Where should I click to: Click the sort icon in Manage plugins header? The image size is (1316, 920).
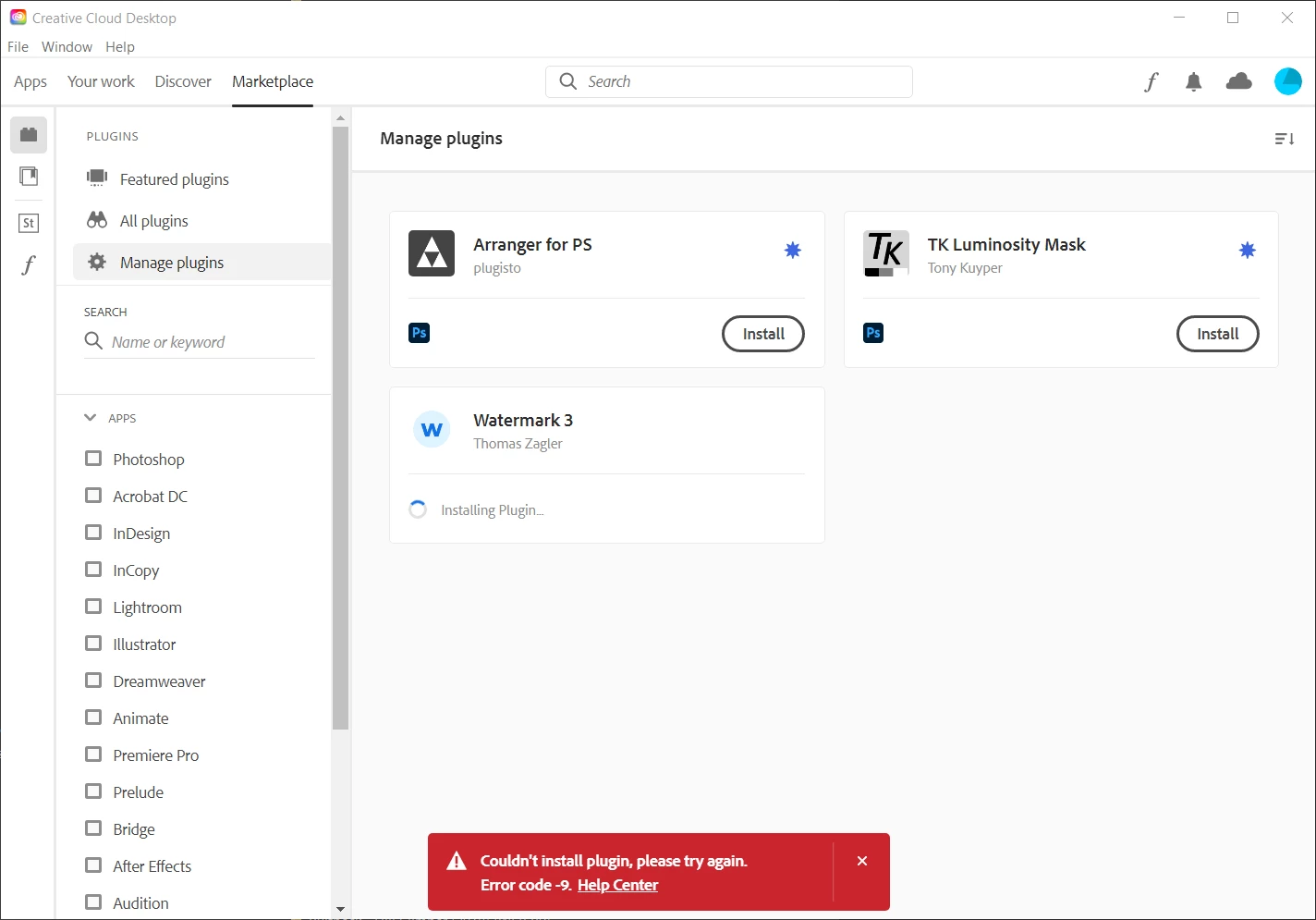[x=1285, y=139]
